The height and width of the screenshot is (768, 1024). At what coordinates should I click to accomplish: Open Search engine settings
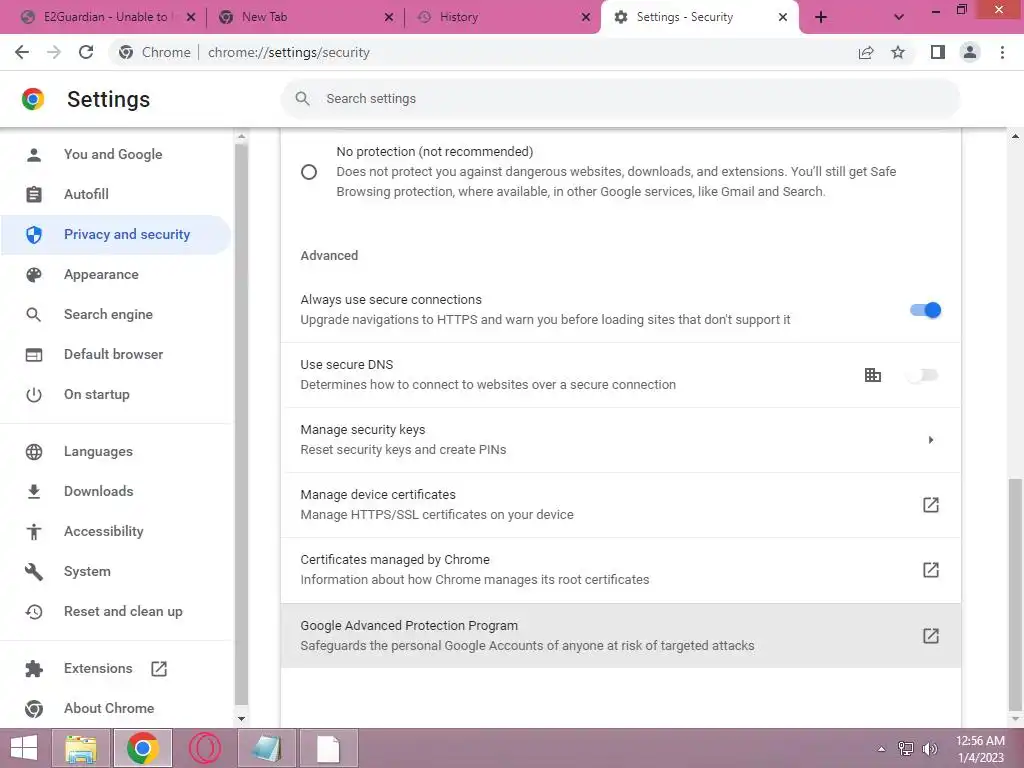(116, 315)
